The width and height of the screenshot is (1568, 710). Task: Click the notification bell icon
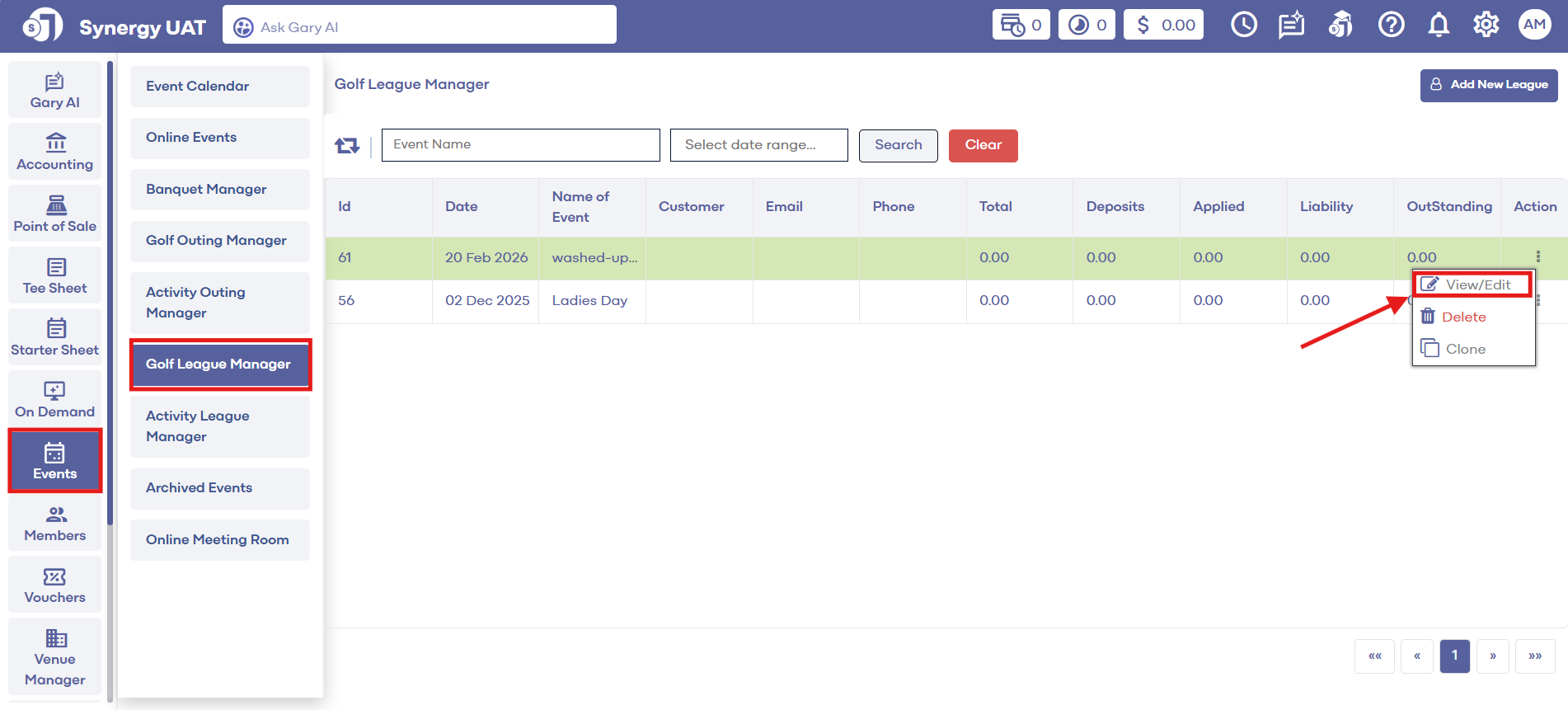point(1439,25)
